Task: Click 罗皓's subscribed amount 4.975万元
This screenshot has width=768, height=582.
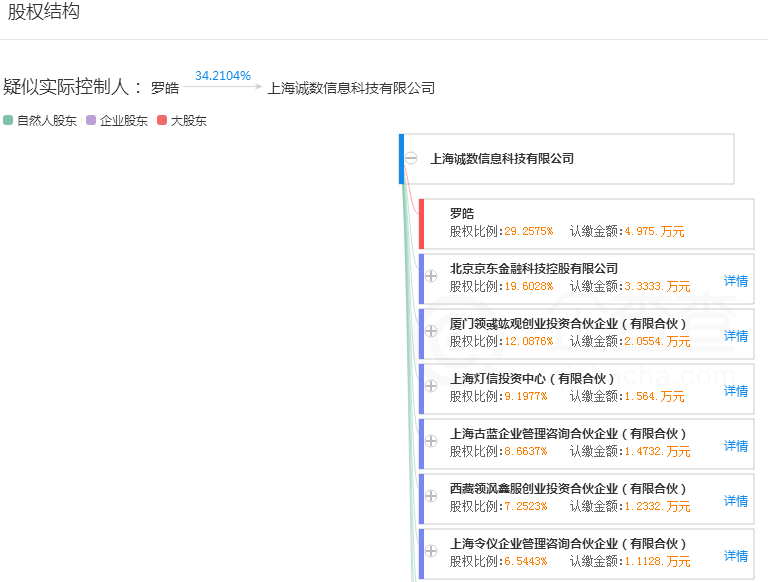Action: pos(654,231)
